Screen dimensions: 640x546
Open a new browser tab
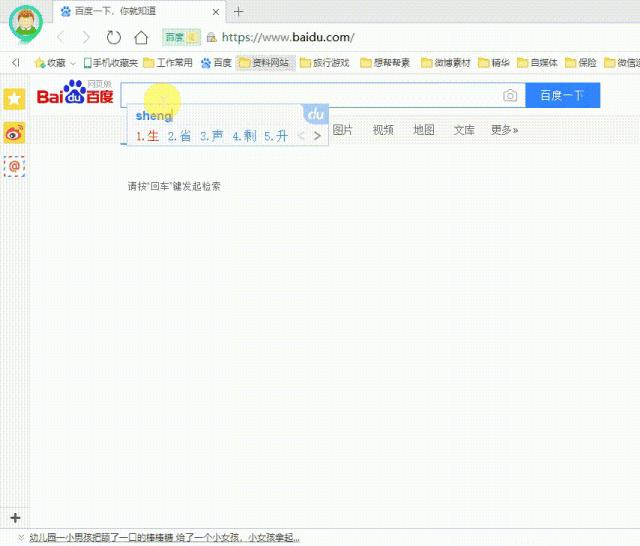[239, 12]
